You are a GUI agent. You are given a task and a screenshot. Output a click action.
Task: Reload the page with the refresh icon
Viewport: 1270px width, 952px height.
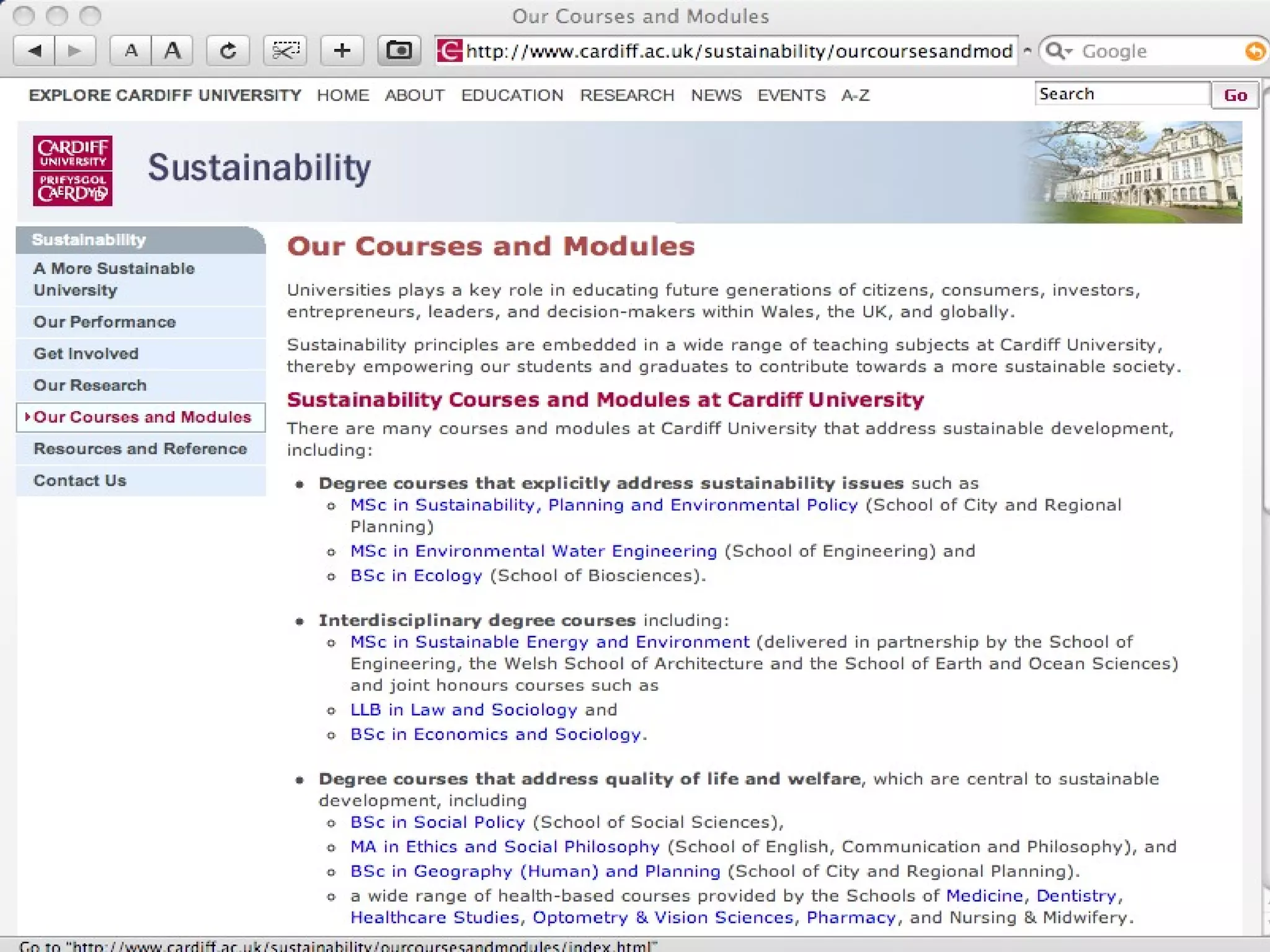(x=228, y=51)
